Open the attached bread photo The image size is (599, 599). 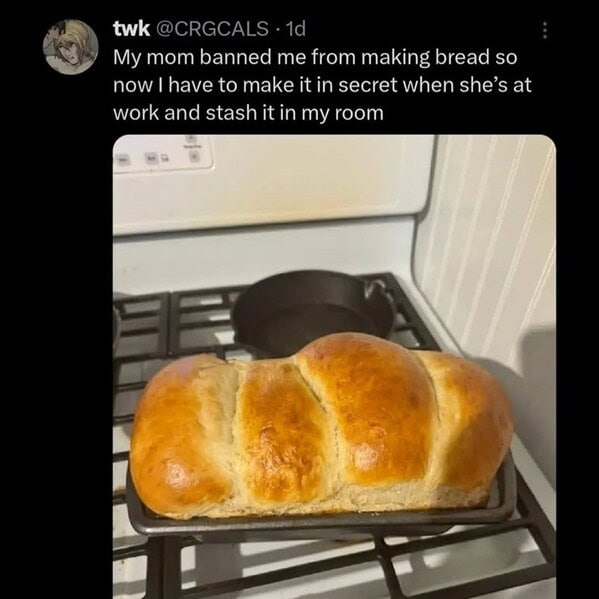pyautogui.click(x=334, y=367)
